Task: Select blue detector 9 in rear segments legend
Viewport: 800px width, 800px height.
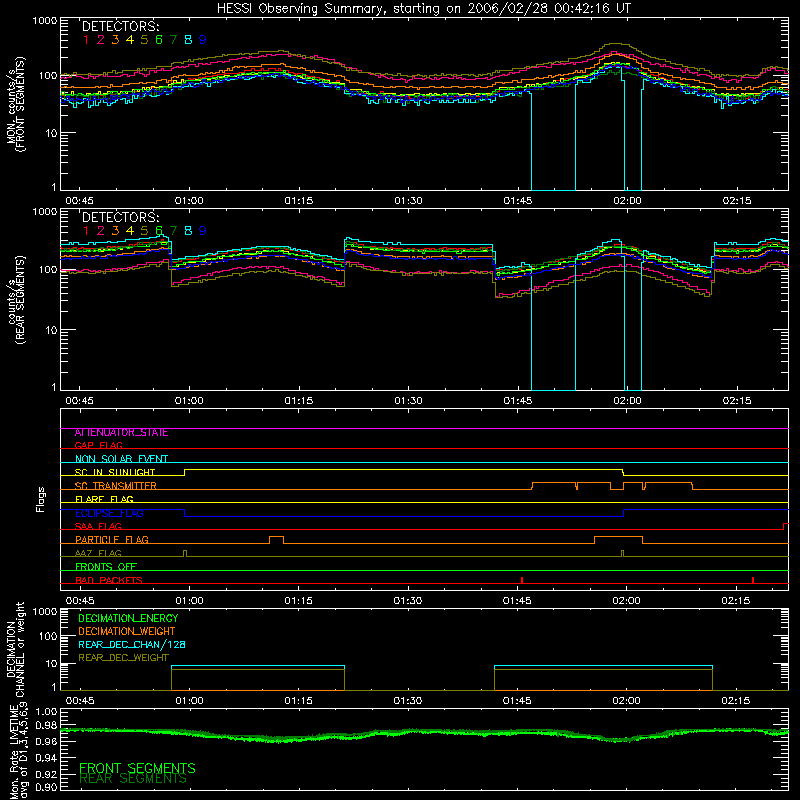Action: (203, 231)
